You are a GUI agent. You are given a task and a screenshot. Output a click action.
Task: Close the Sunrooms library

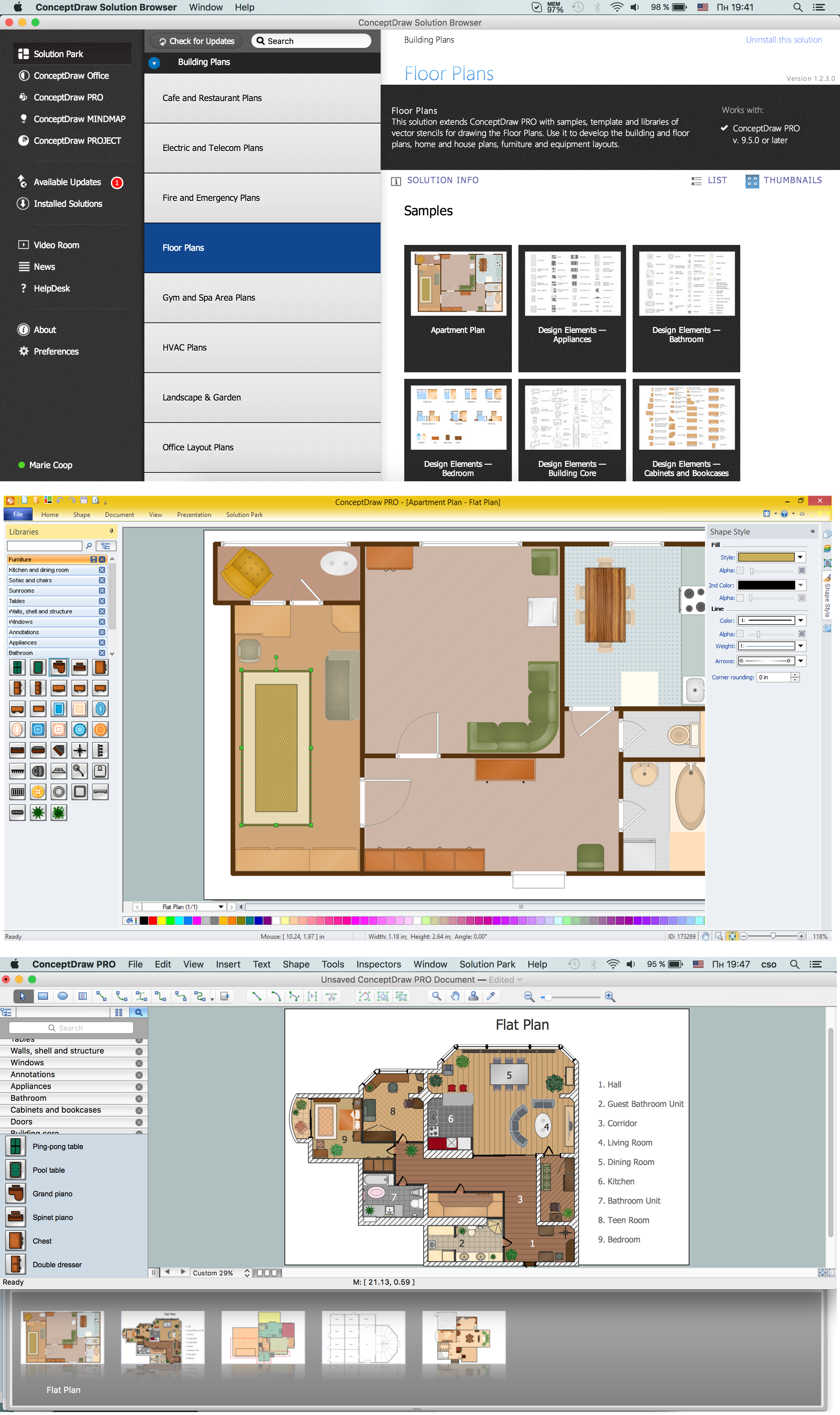click(x=102, y=591)
